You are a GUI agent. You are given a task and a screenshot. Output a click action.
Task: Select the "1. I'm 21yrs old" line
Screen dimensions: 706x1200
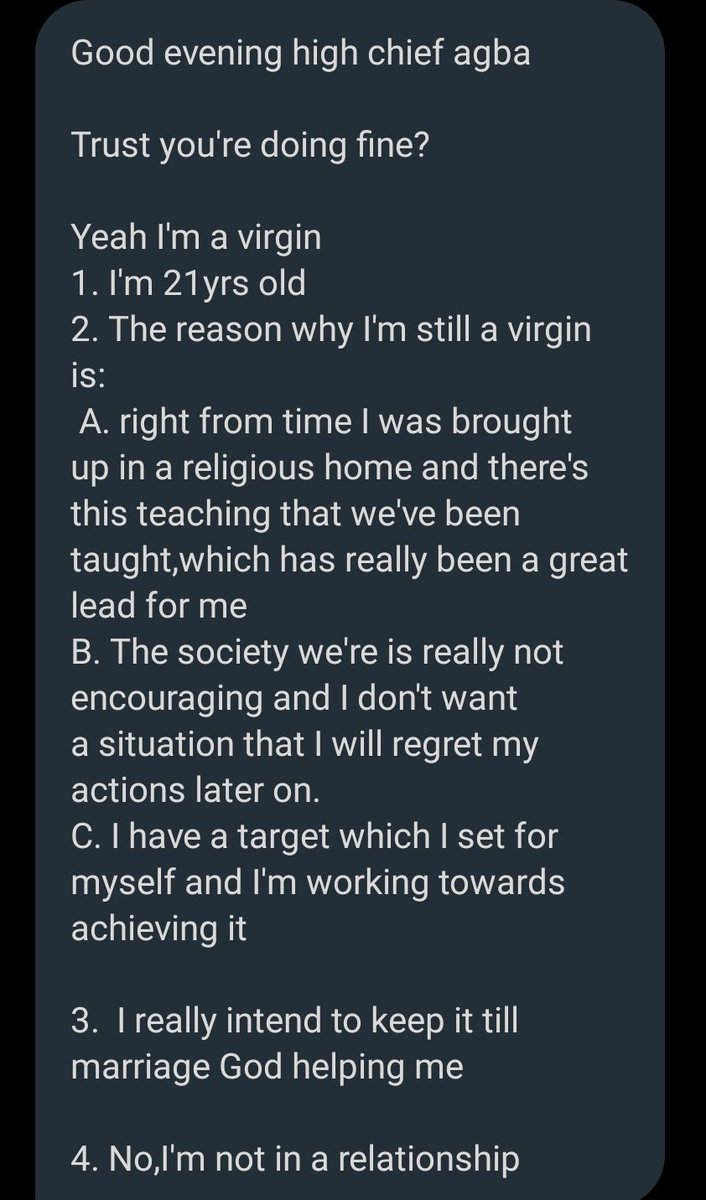coord(188,286)
